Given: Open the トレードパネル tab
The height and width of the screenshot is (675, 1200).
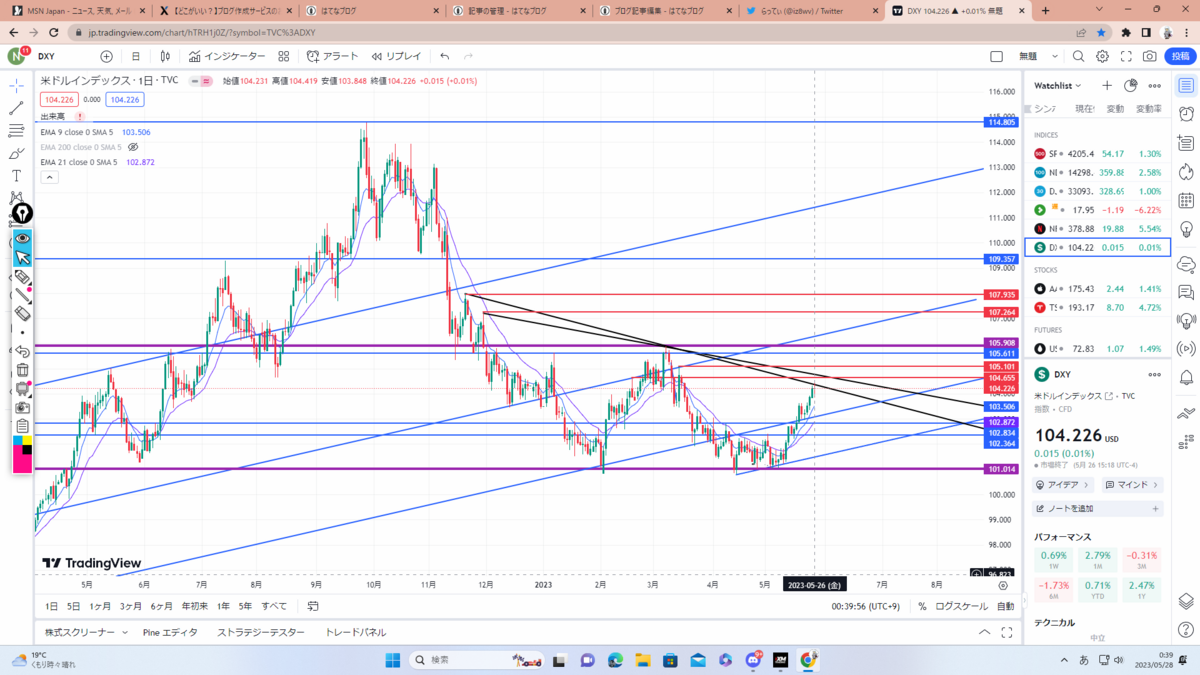Looking at the screenshot, I should point(356,633).
